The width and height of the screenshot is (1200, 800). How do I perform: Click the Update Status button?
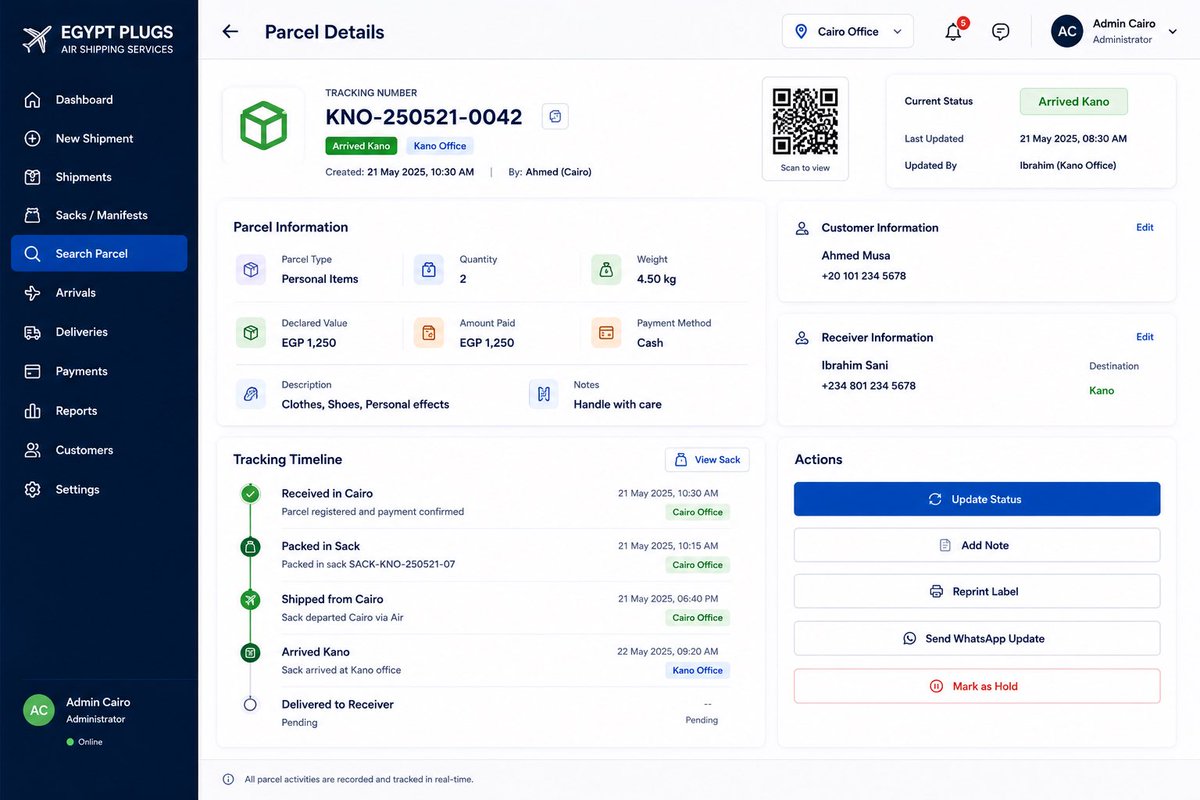coord(977,499)
